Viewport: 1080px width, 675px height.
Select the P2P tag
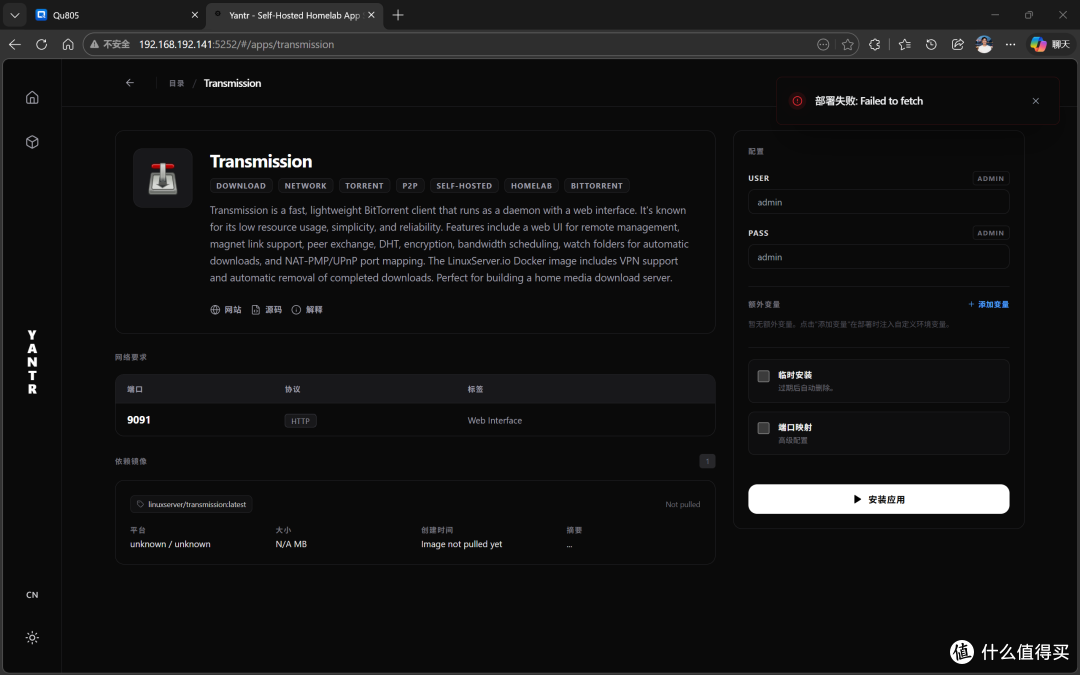click(410, 186)
